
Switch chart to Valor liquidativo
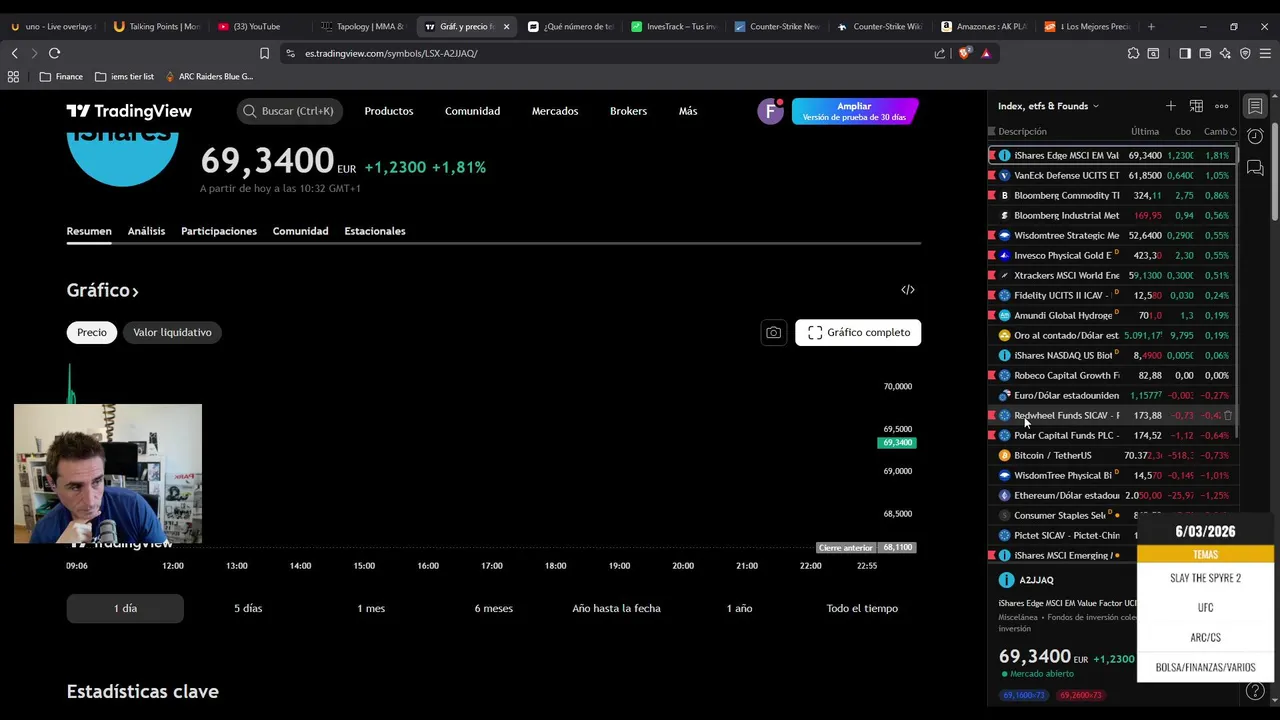click(x=172, y=332)
